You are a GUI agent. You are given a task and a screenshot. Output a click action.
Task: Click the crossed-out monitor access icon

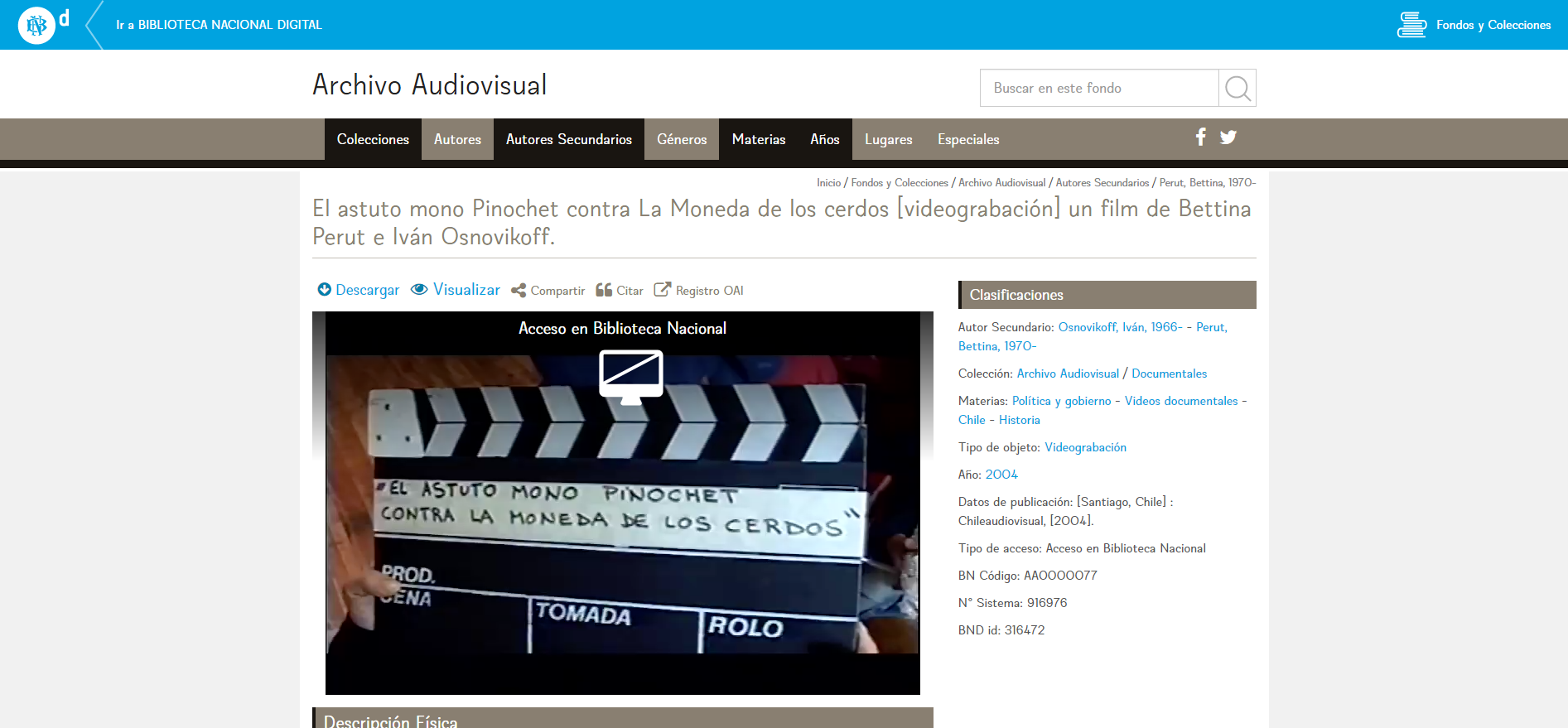[x=630, y=377]
